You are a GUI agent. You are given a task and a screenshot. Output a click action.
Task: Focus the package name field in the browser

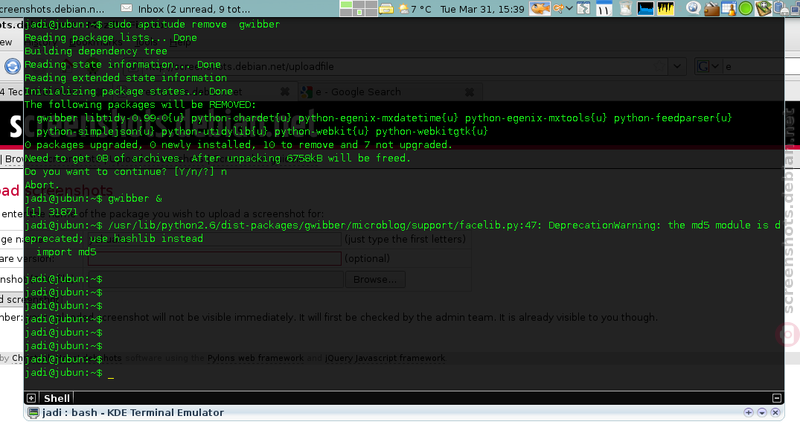(x=214, y=239)
